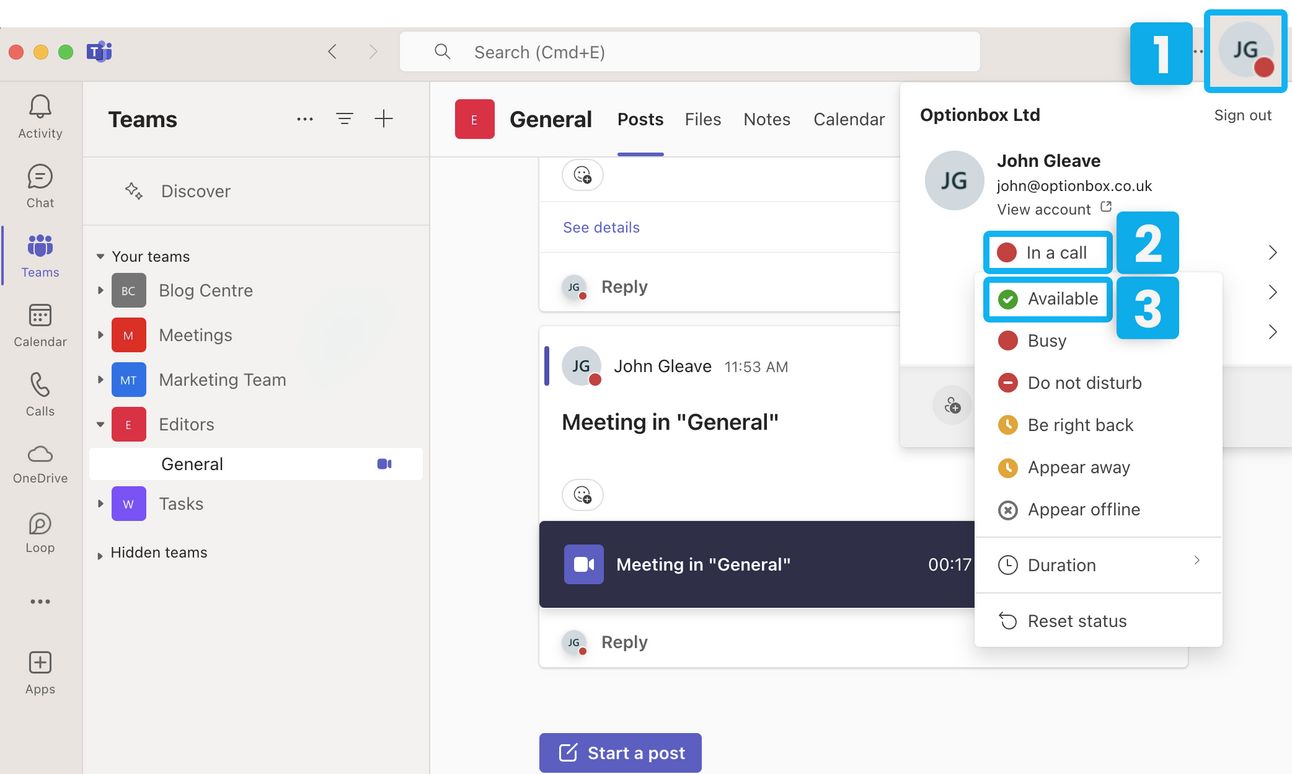This screenshot has width=1292, height=774.
Task: Click the large JG avatar in the profile panel
Action: [954, 180]
